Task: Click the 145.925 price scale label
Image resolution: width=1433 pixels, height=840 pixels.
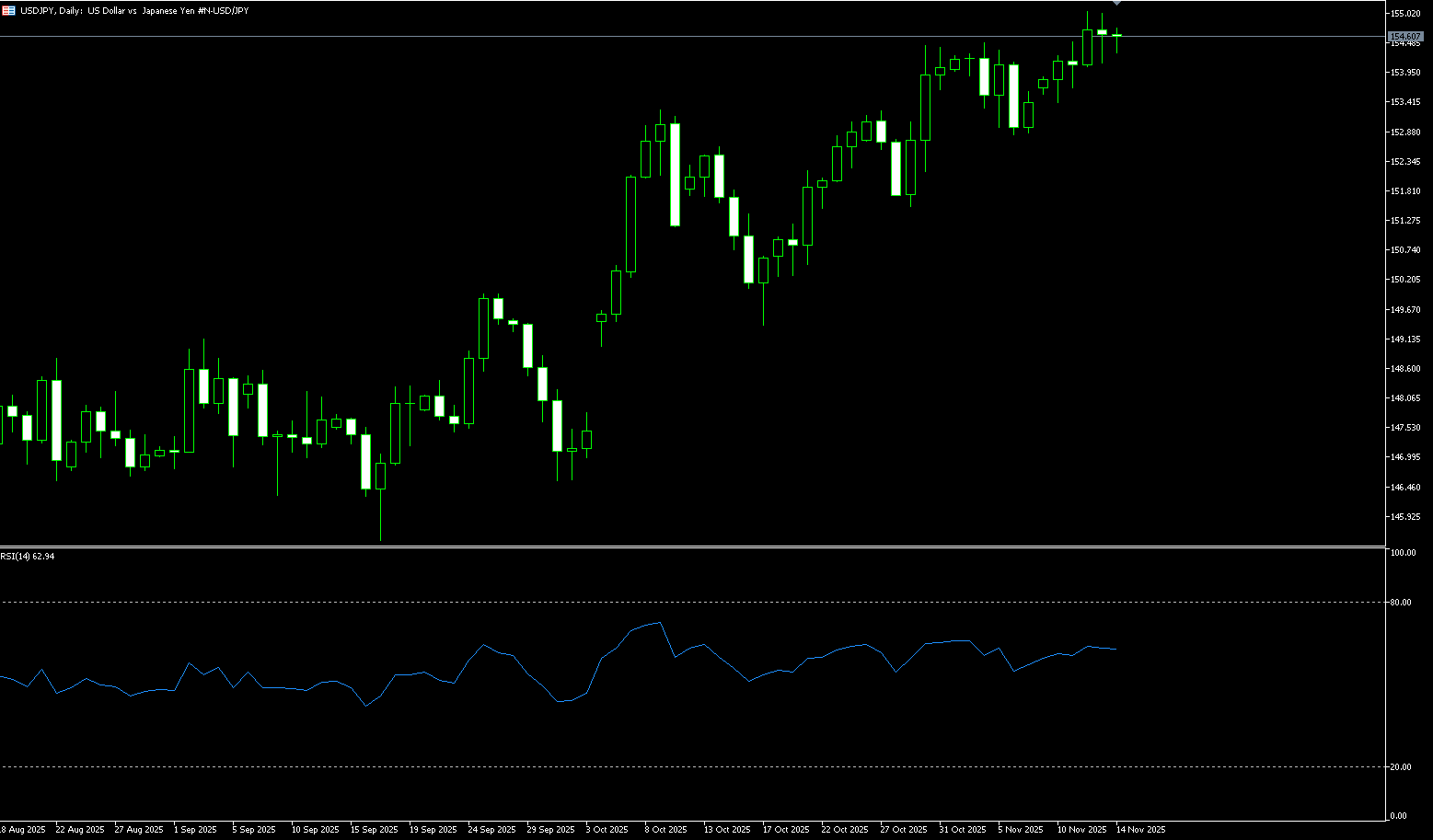Action: coord(1406,516)
